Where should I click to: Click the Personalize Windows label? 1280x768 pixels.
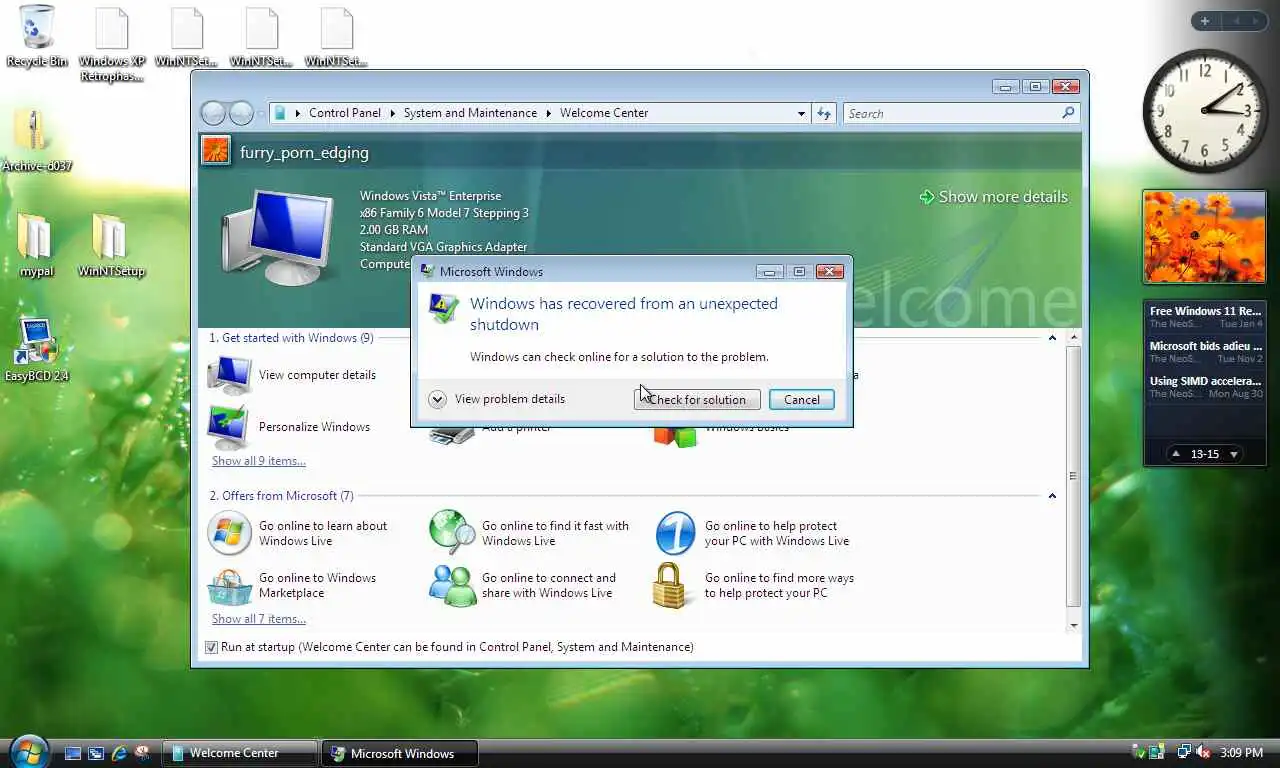coord(314,427)
